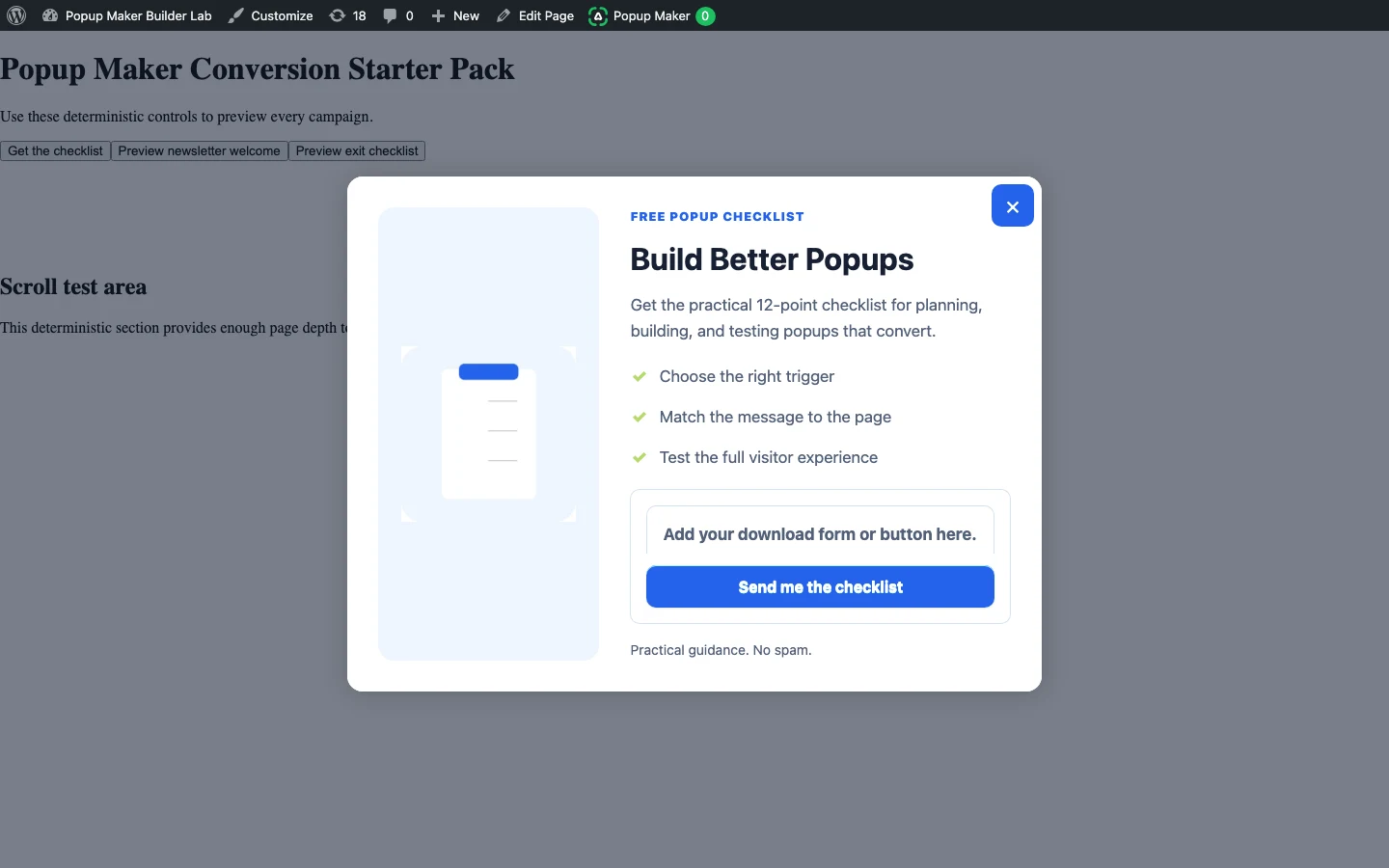This screenshot has width=1389, height=868.
Task: Click Edit Page in admin bar
Action: click(x=535, y=15)
